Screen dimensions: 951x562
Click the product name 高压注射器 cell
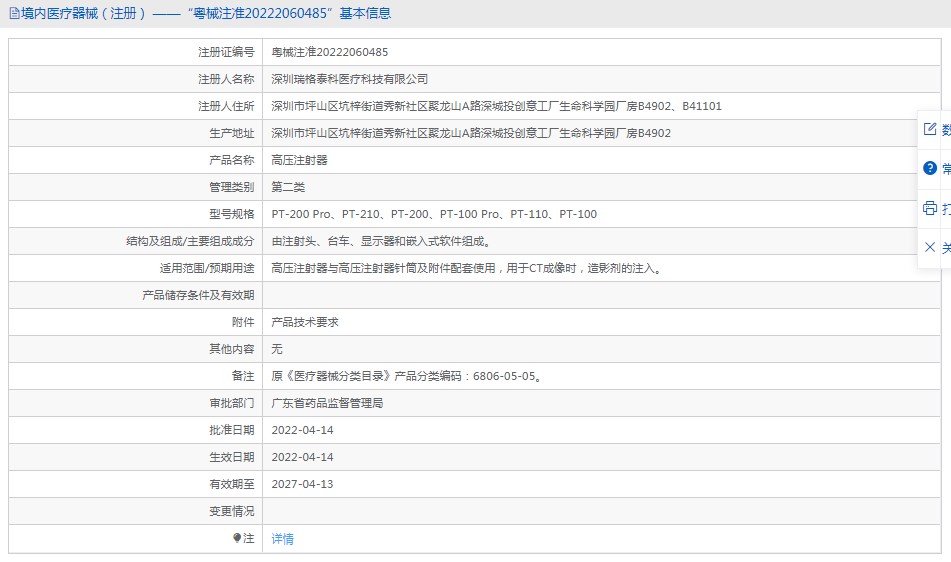pyautogui.click(x=601, y=160)
